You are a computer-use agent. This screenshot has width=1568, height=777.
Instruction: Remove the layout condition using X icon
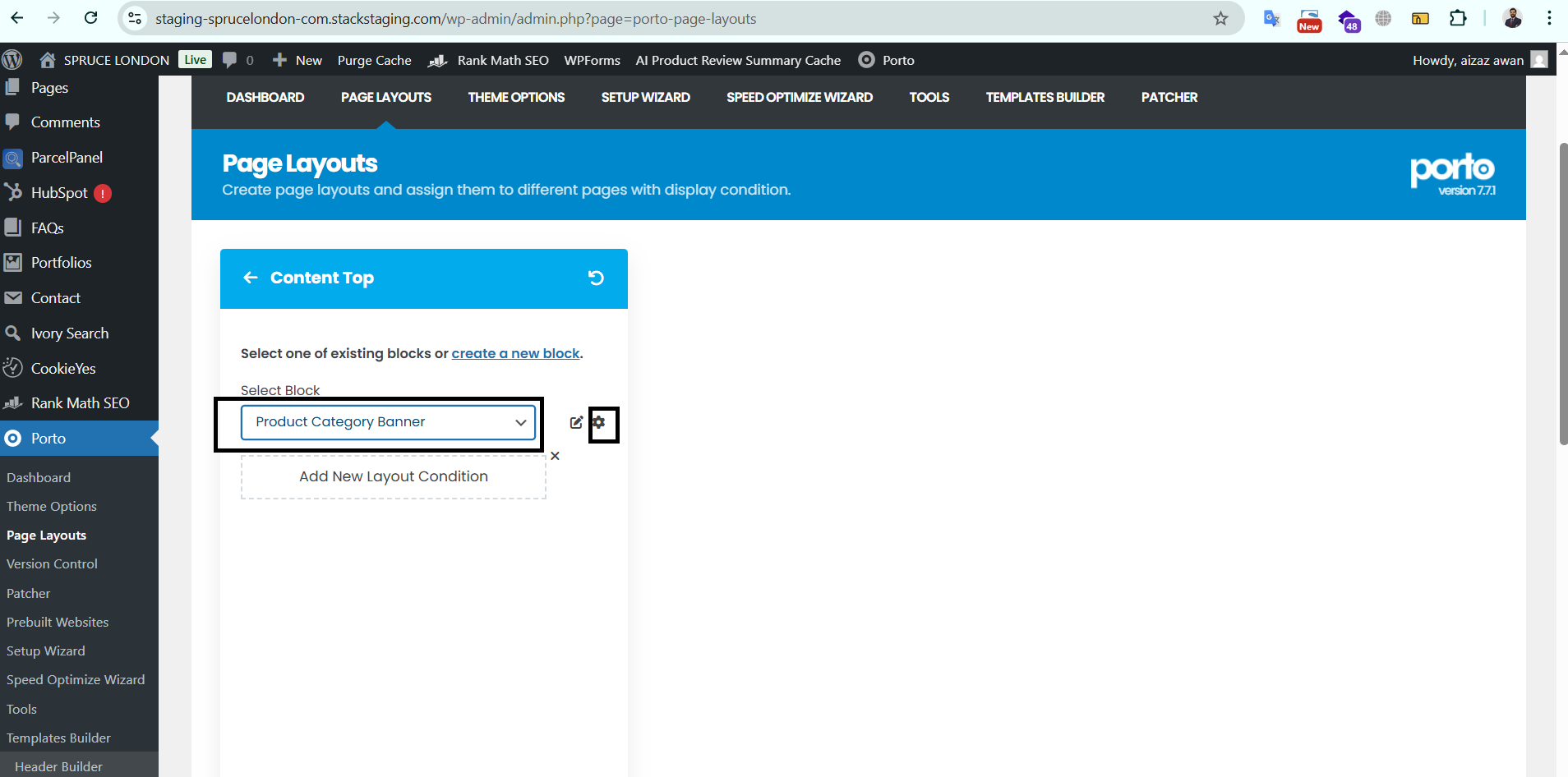[555, 456]
